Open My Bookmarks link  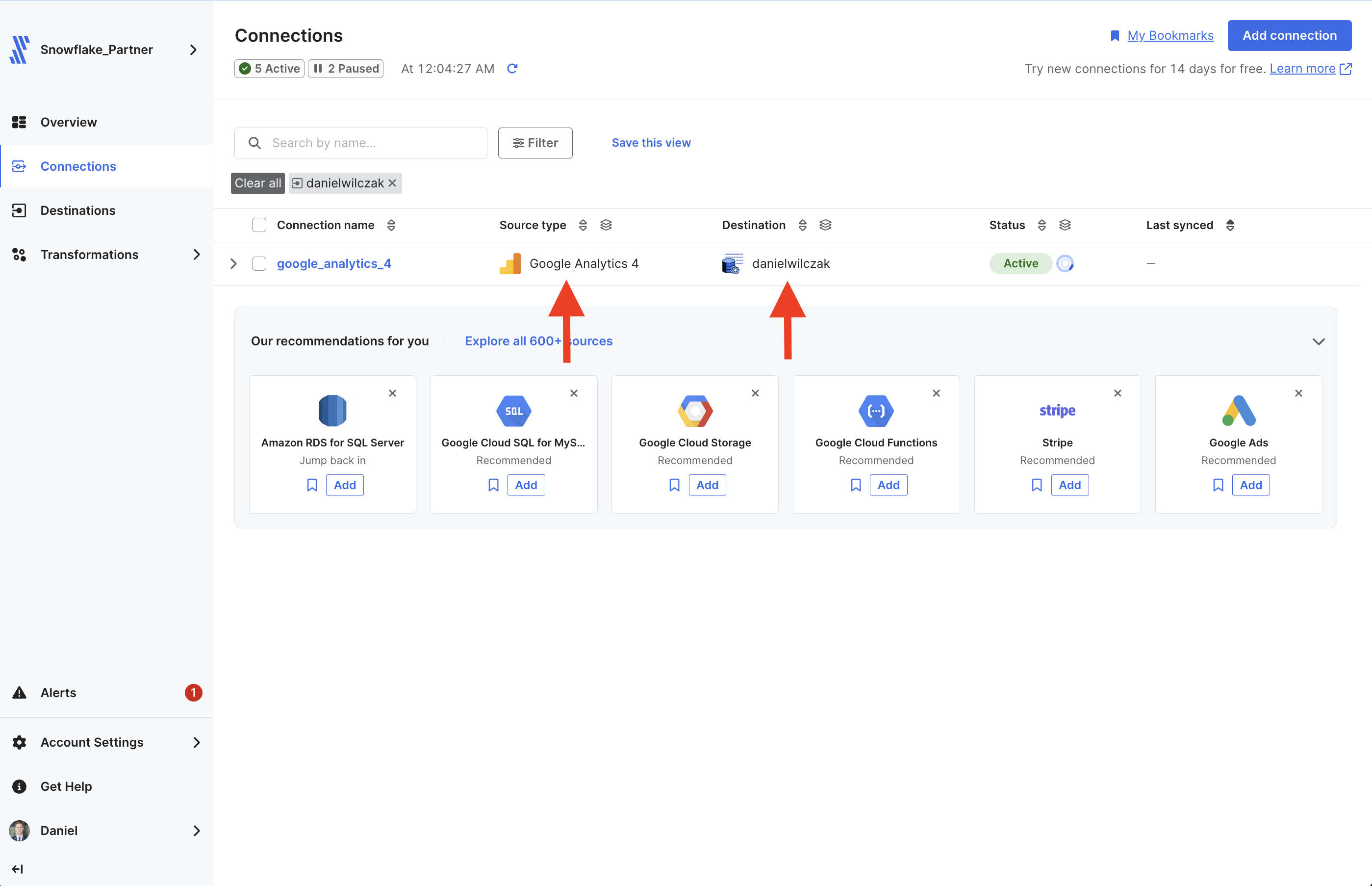coord(1170,36)
